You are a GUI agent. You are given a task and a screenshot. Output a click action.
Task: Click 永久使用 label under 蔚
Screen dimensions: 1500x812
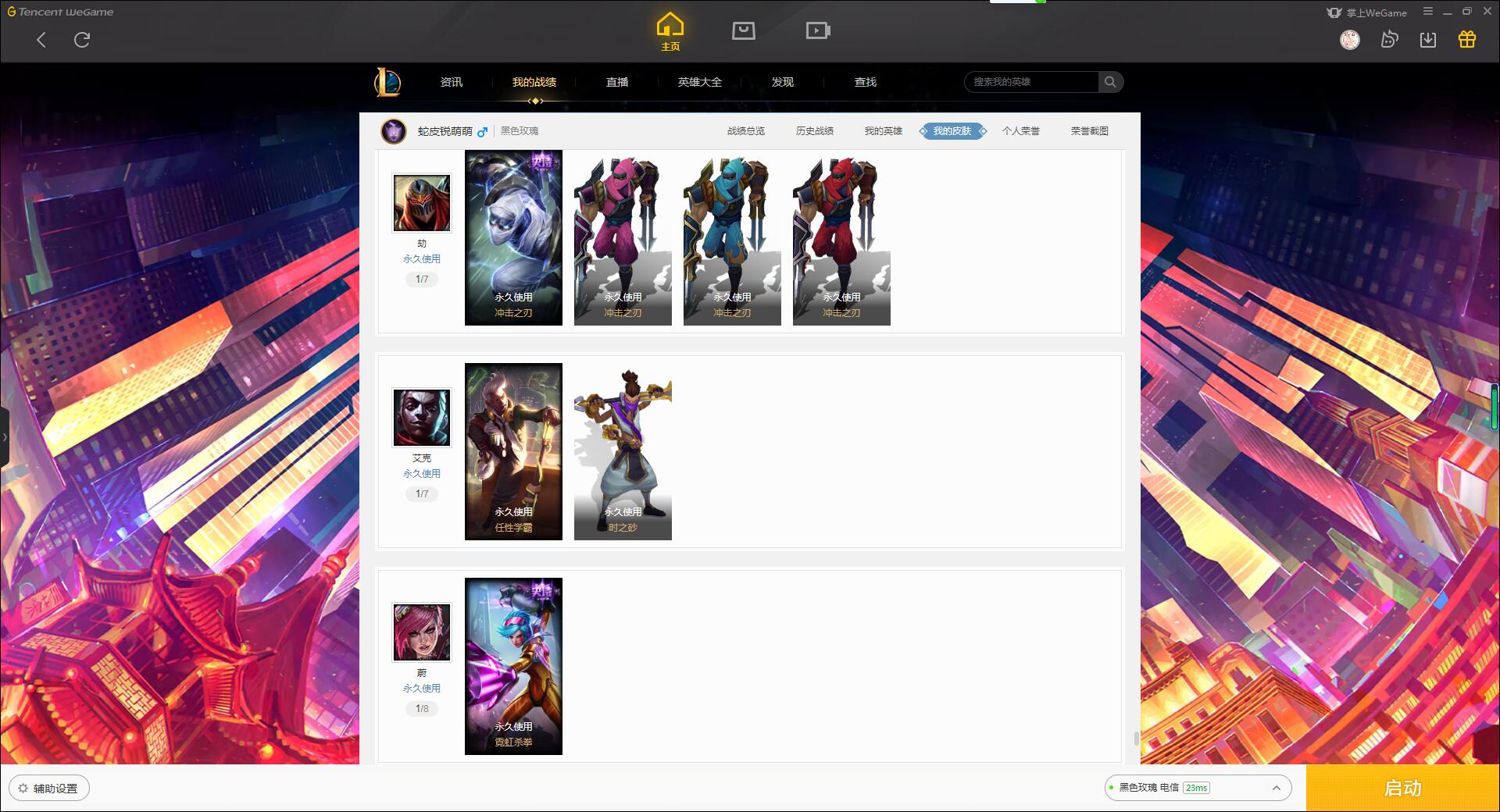click(422, 689)
